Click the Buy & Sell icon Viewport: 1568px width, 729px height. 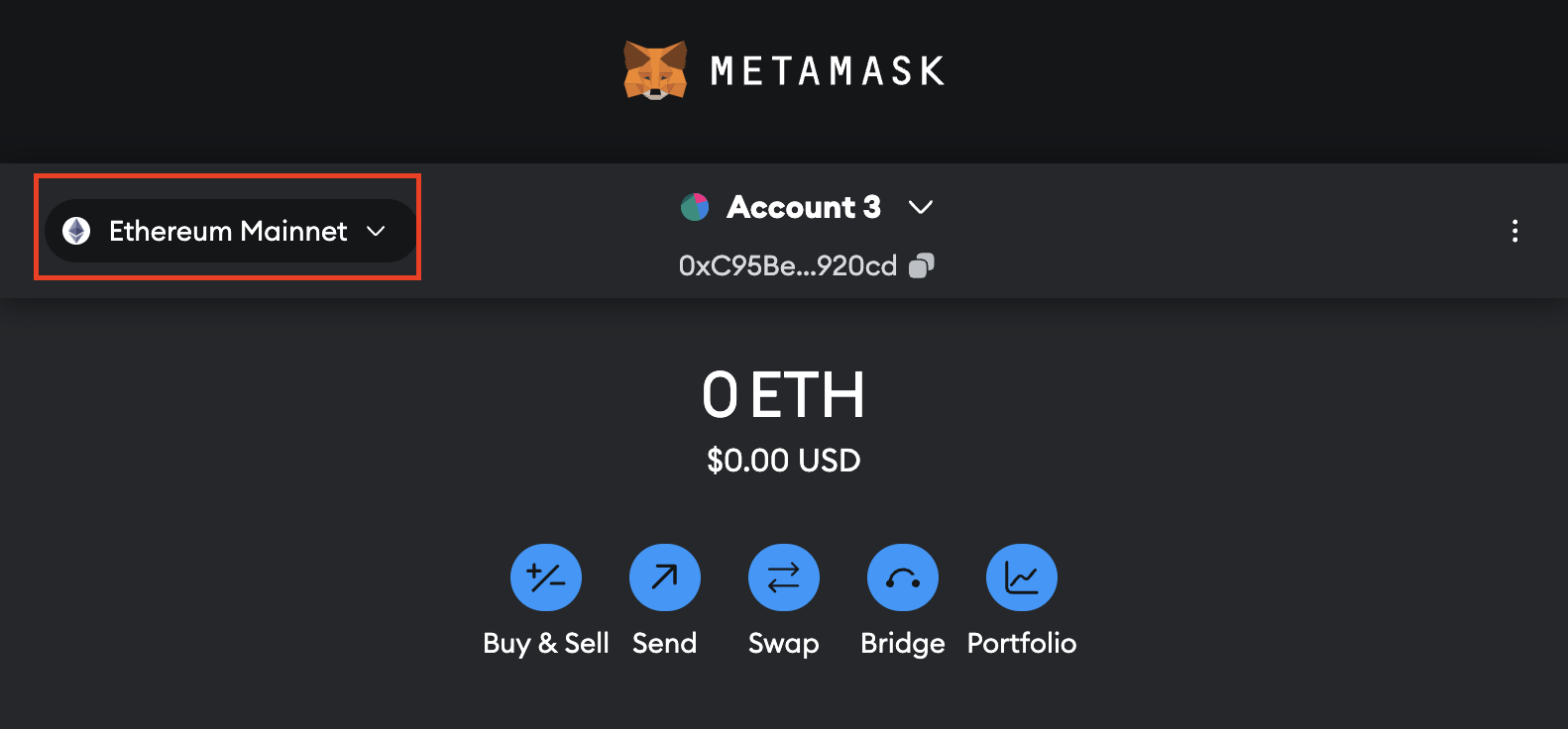[x=546, y=577]
